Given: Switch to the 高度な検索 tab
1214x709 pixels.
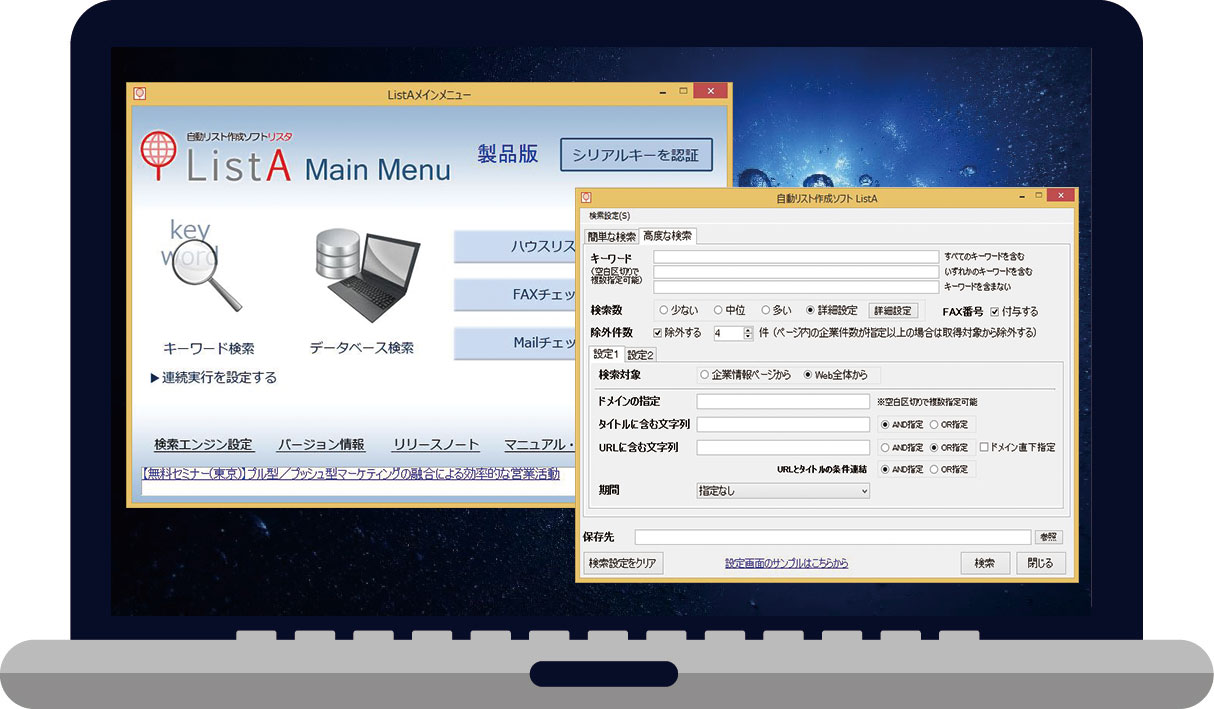Looking at the screenshot, I should coord(669,236).
